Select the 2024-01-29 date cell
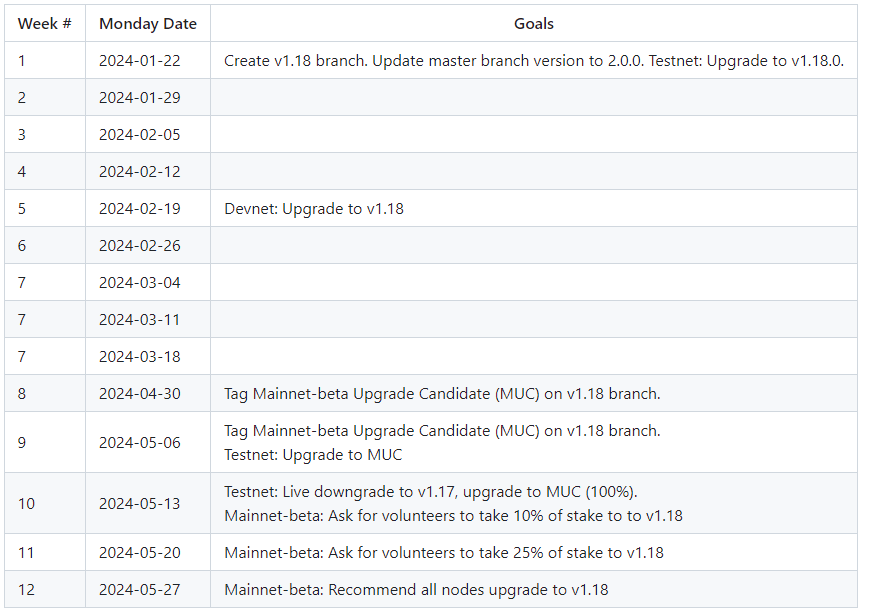This screenshot has width=870, height=615. pos(139,97)
